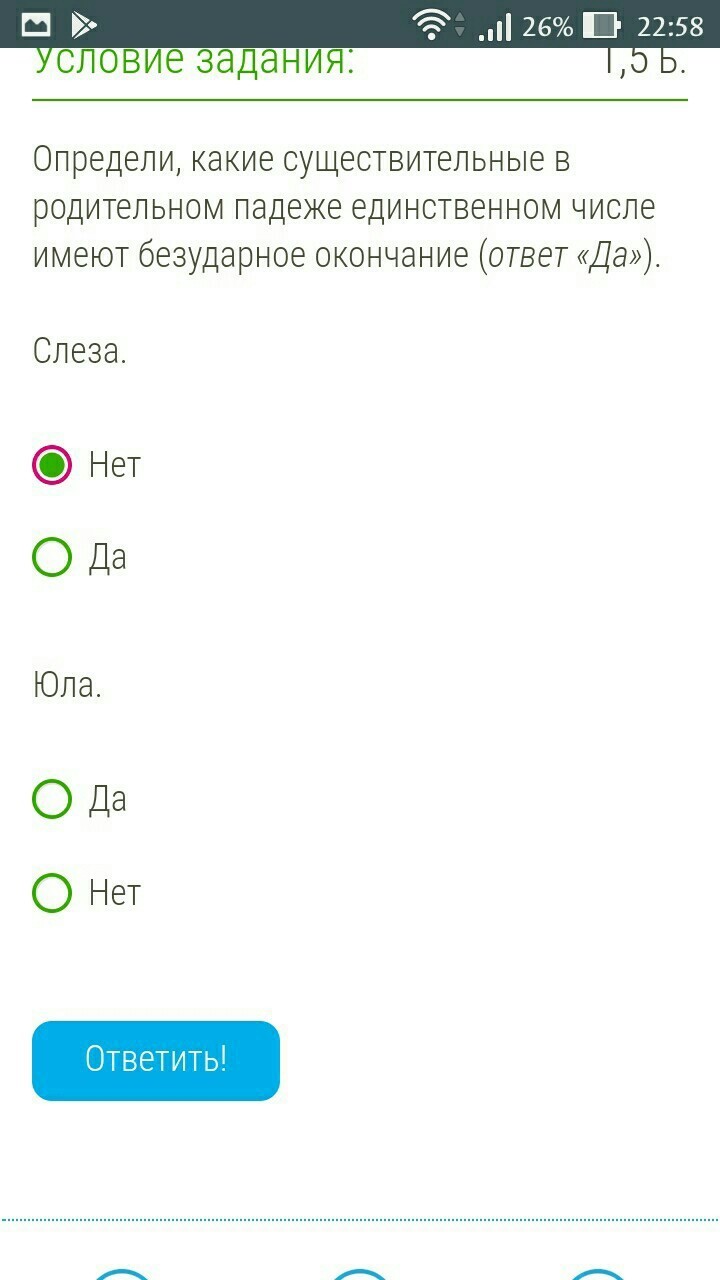This screenshot has width=720, height=1280.
Task: Tap the left circular button at bottom
Action: click(120, 1272)
